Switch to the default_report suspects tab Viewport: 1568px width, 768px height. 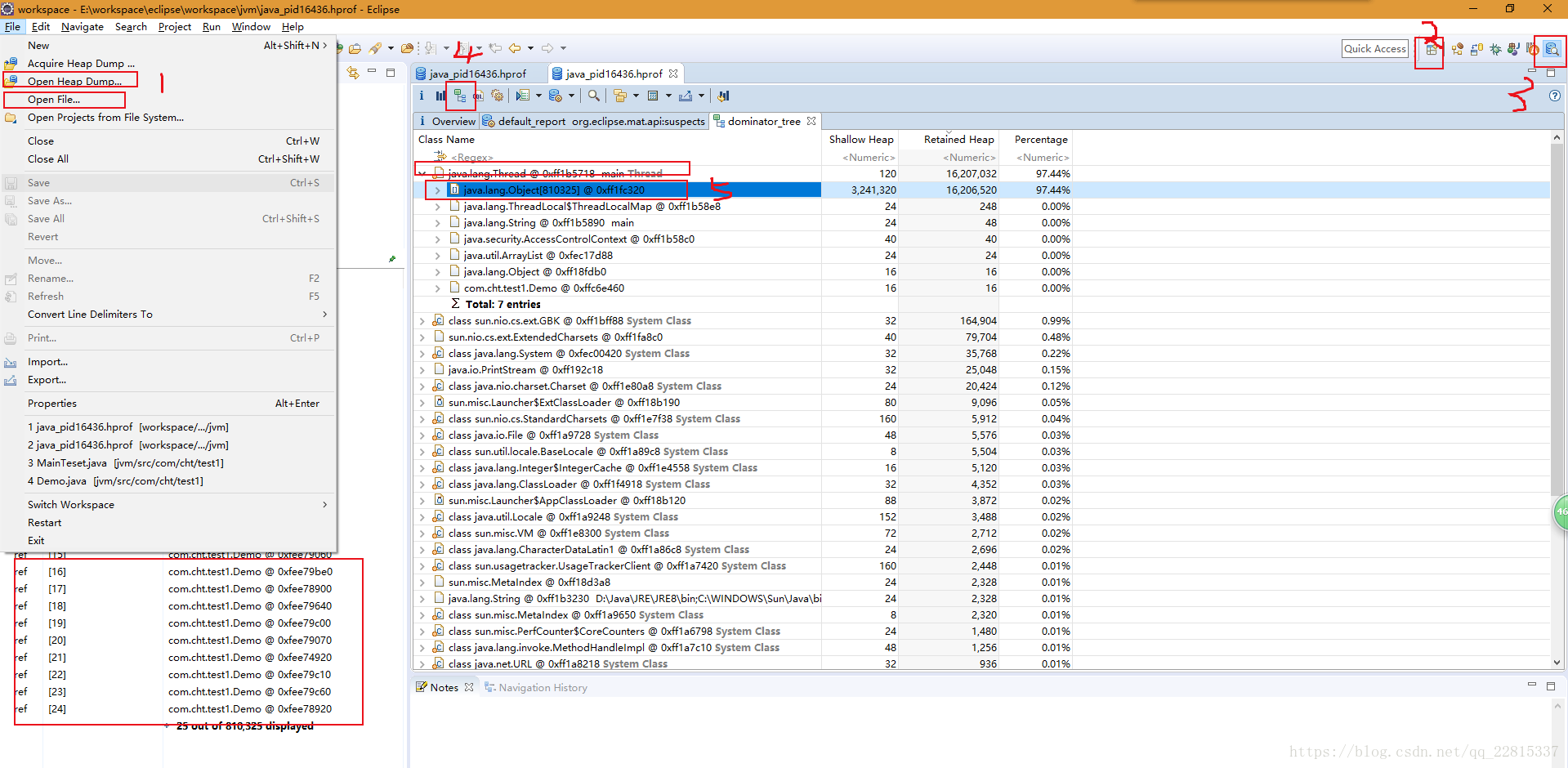pos(594,121)
